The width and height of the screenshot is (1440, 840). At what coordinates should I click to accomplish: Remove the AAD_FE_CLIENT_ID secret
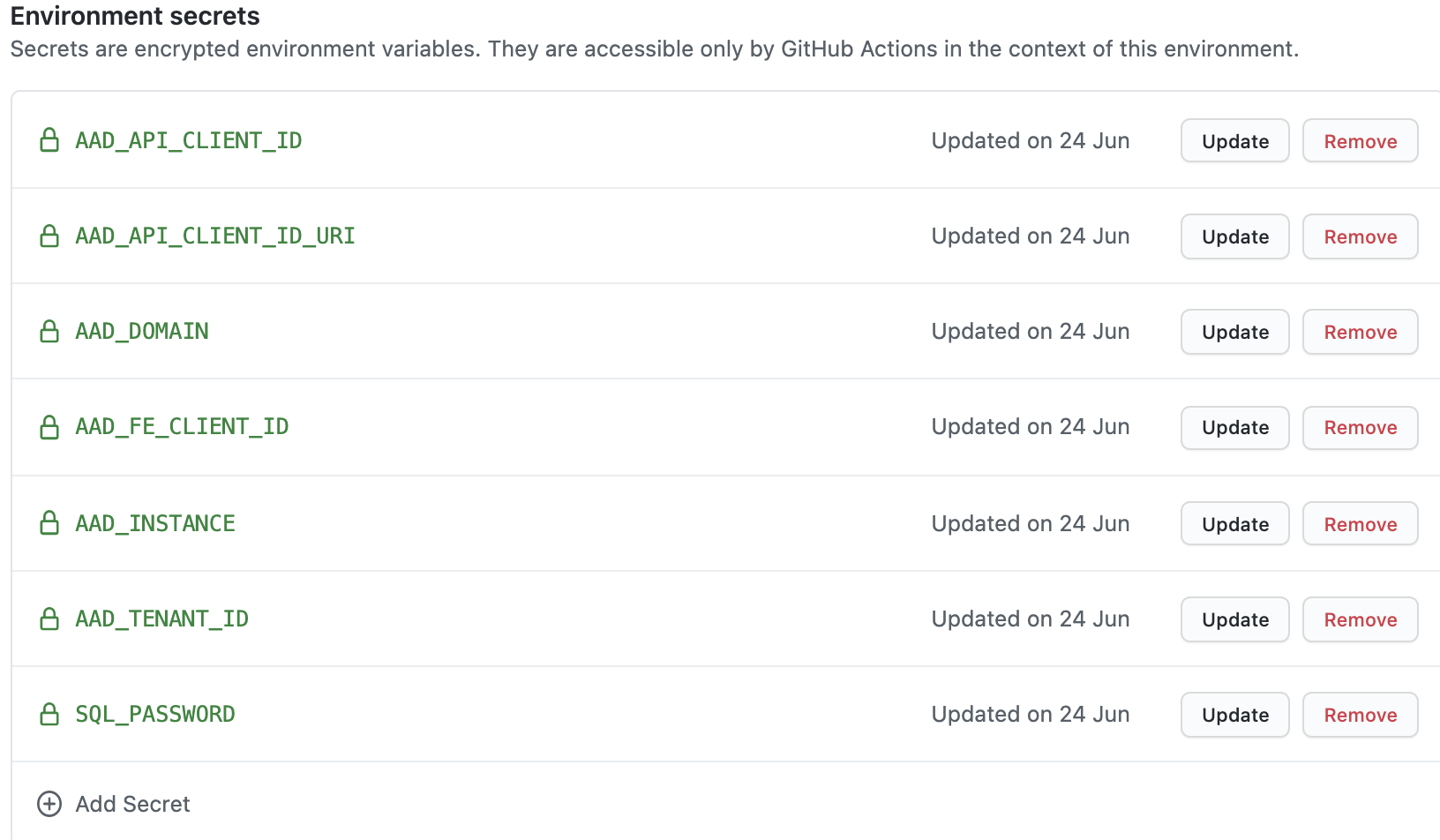(x=1360, y=427)
